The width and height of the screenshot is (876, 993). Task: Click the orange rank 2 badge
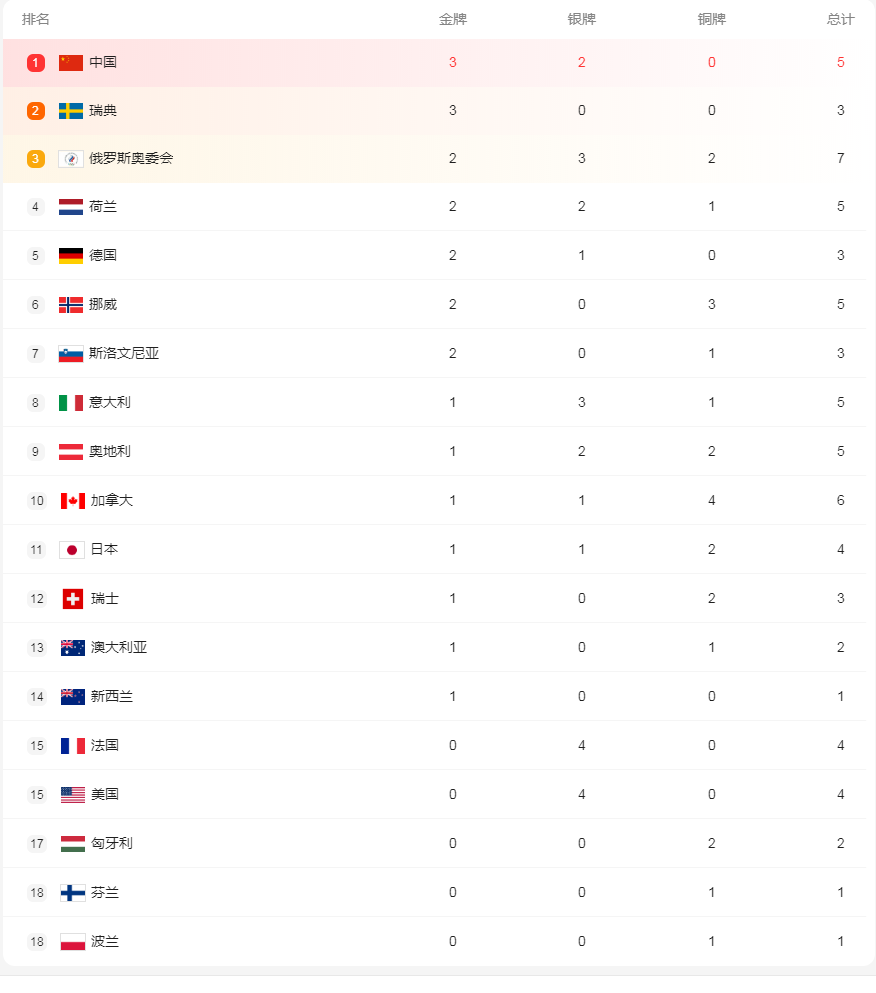[x=36, y=111]
